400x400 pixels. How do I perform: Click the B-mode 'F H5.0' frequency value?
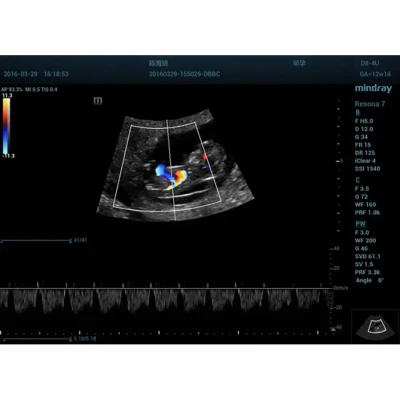click(364, 121)
